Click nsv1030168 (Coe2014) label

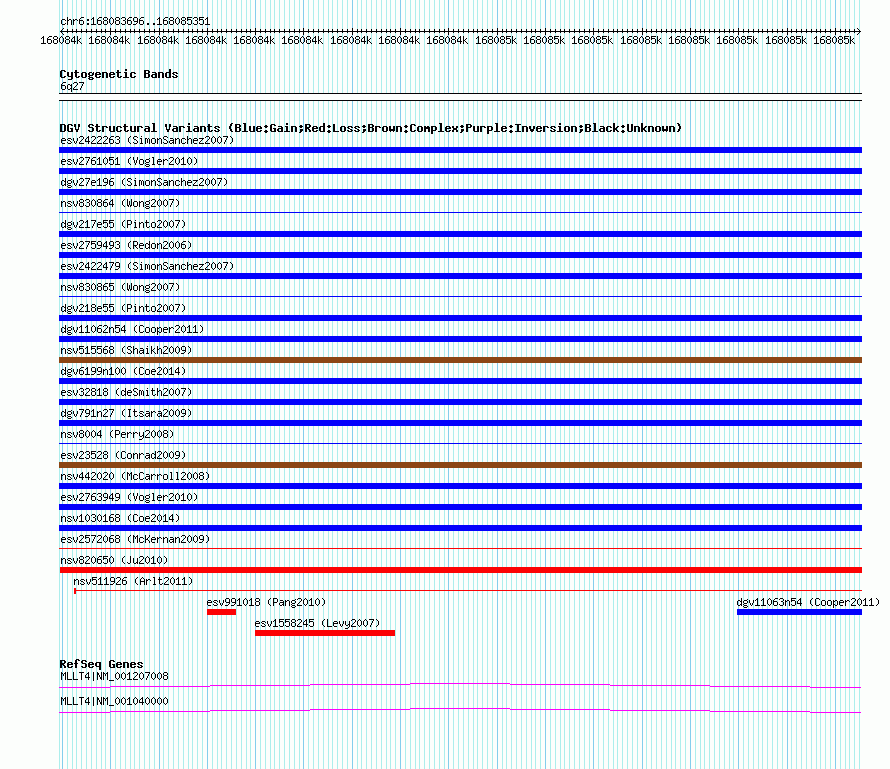click(x=120, y=518)
